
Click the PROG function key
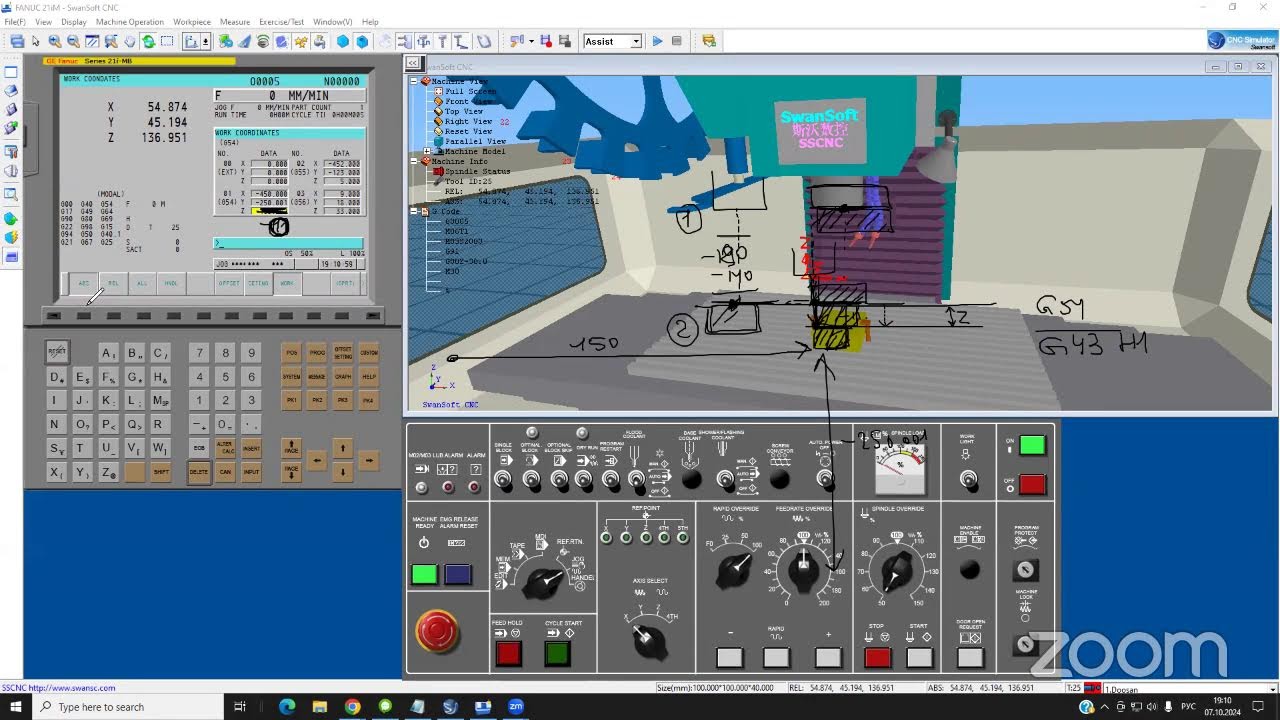pyautogui.click(x=317, y=353)
